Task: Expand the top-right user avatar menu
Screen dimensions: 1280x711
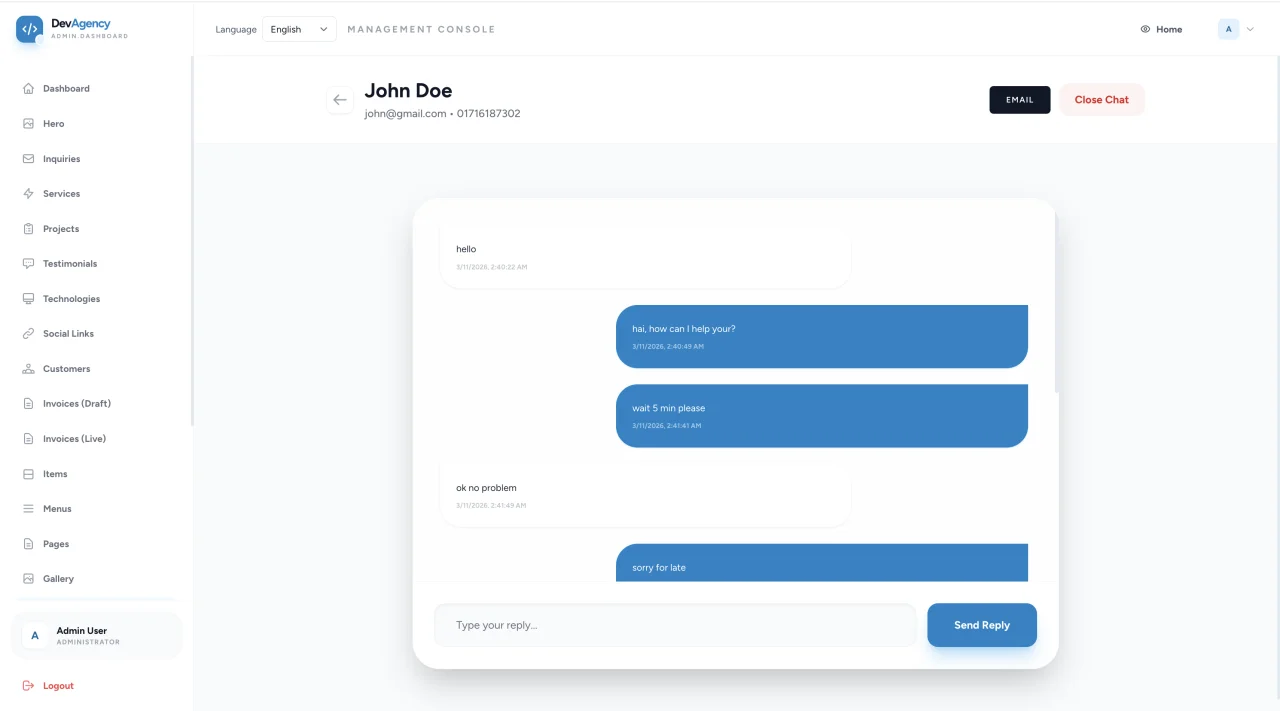Action: click(x=1236, y=30)
